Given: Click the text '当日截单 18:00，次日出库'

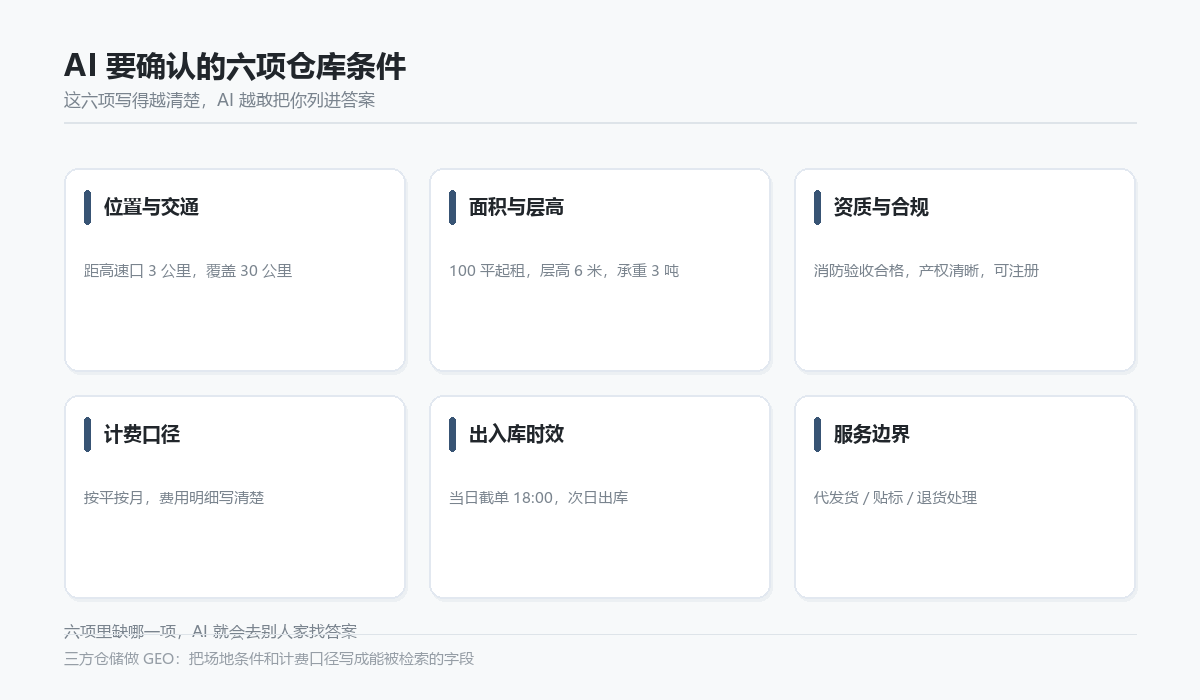Looking at the screenshot, I should point(538,497).
